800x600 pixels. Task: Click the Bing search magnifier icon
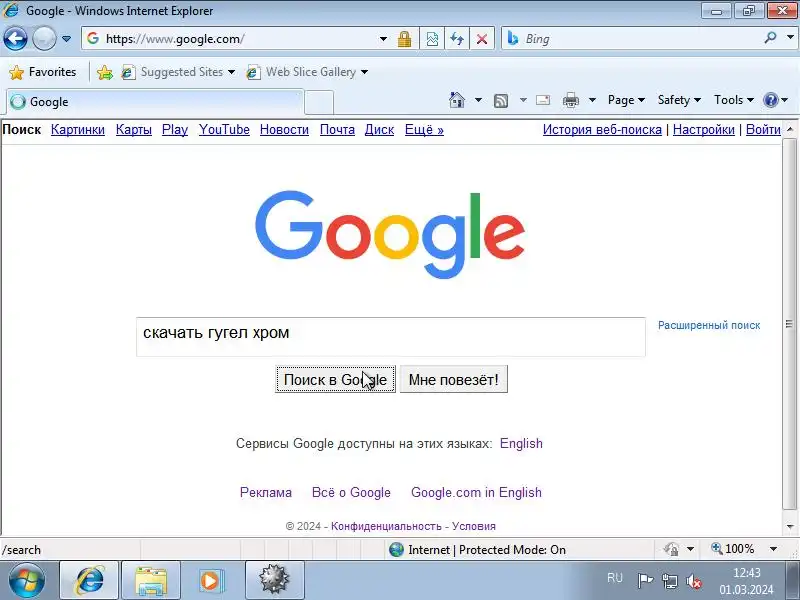770,38
